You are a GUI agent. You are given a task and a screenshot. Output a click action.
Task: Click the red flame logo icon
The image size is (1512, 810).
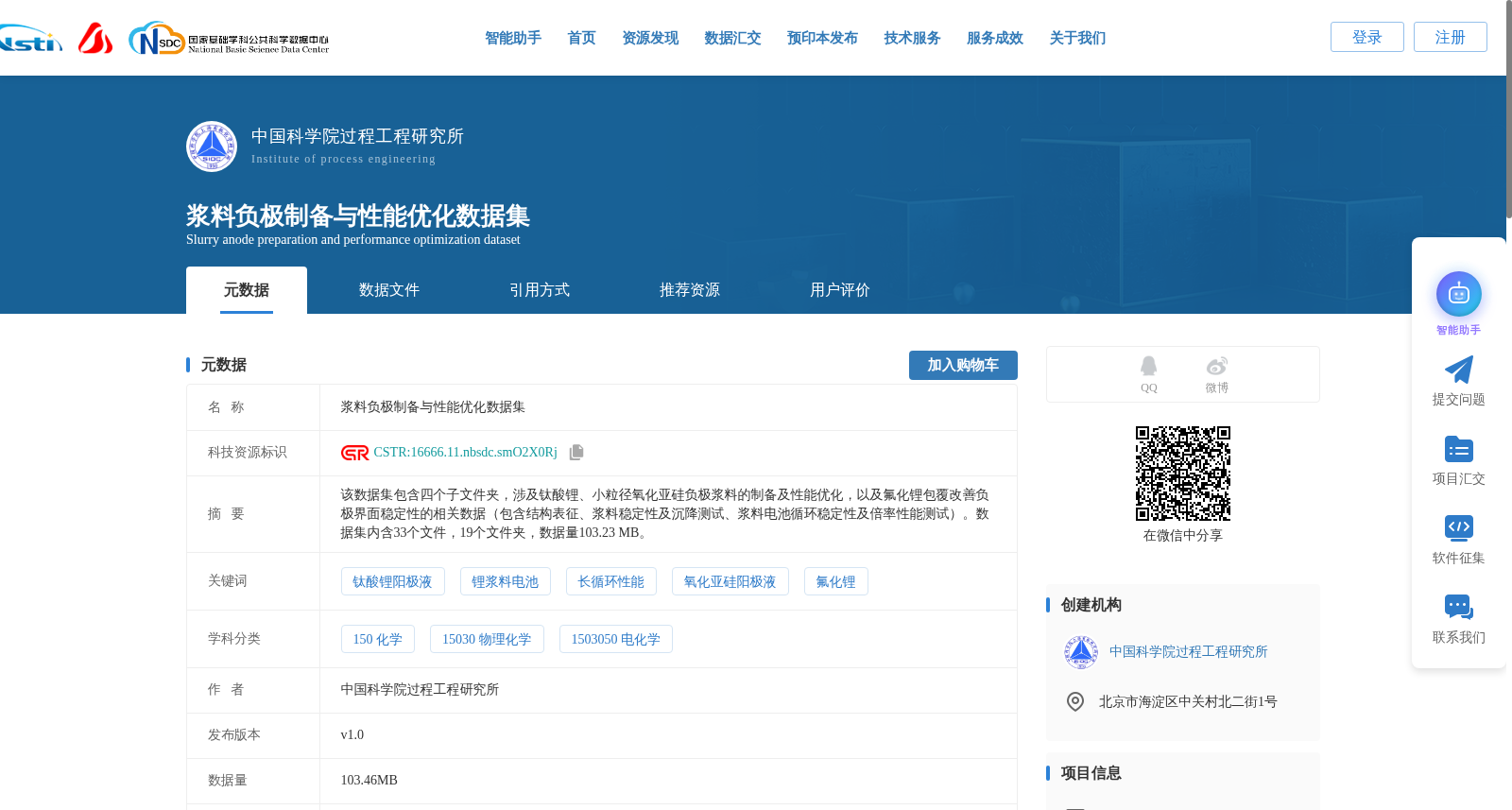point(95,39)
